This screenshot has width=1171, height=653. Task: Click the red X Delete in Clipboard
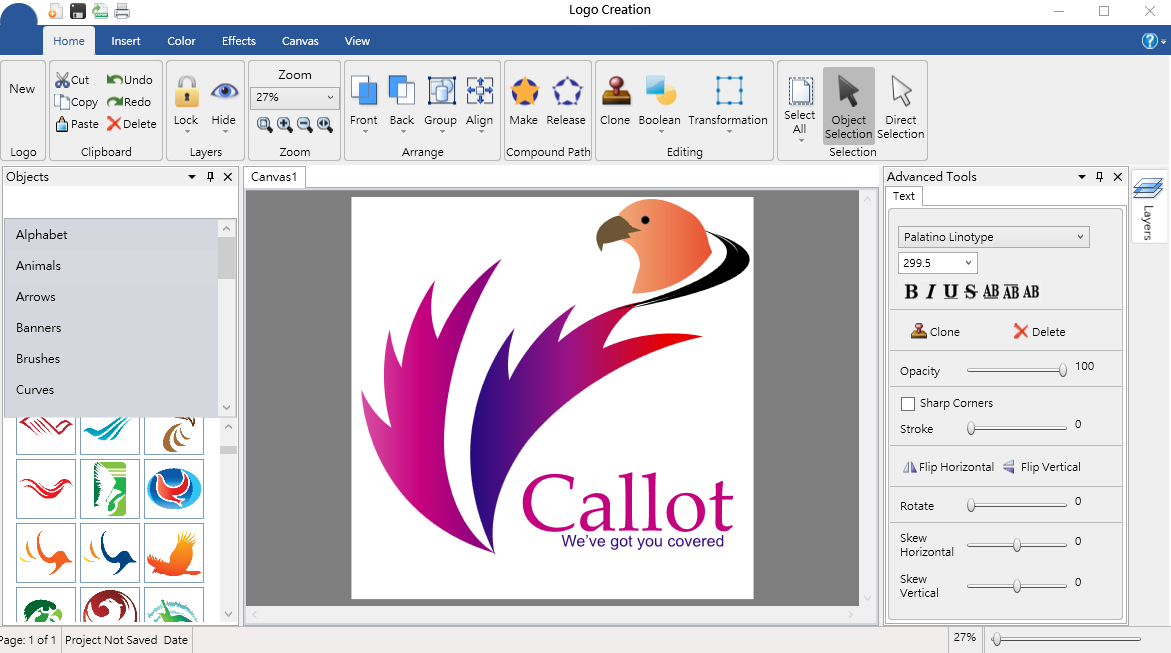point(131,124)
